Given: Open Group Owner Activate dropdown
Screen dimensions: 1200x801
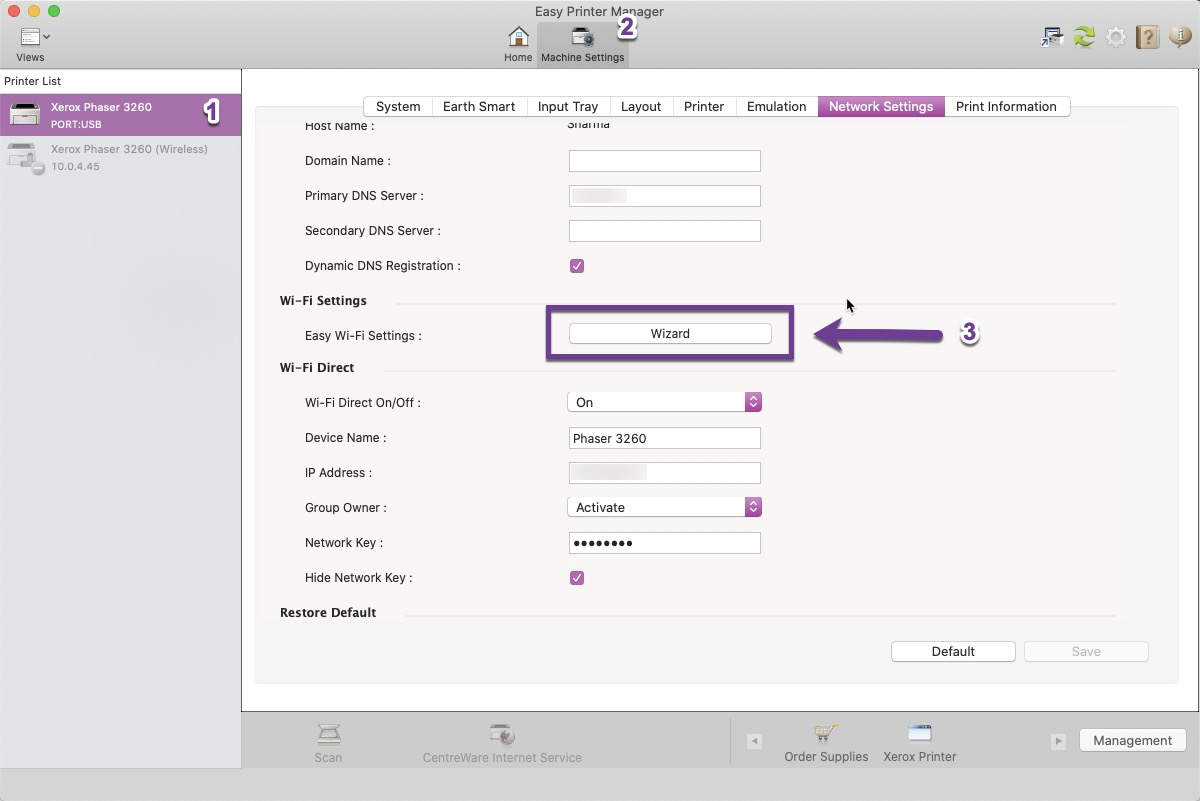Looking at the screenshot, I should tap(665, 507).
